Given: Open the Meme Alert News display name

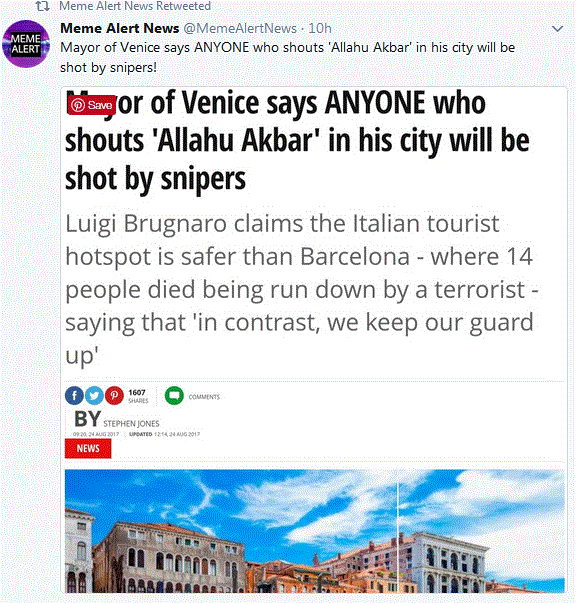Looking at the screenshot, I should click(120, 28).
